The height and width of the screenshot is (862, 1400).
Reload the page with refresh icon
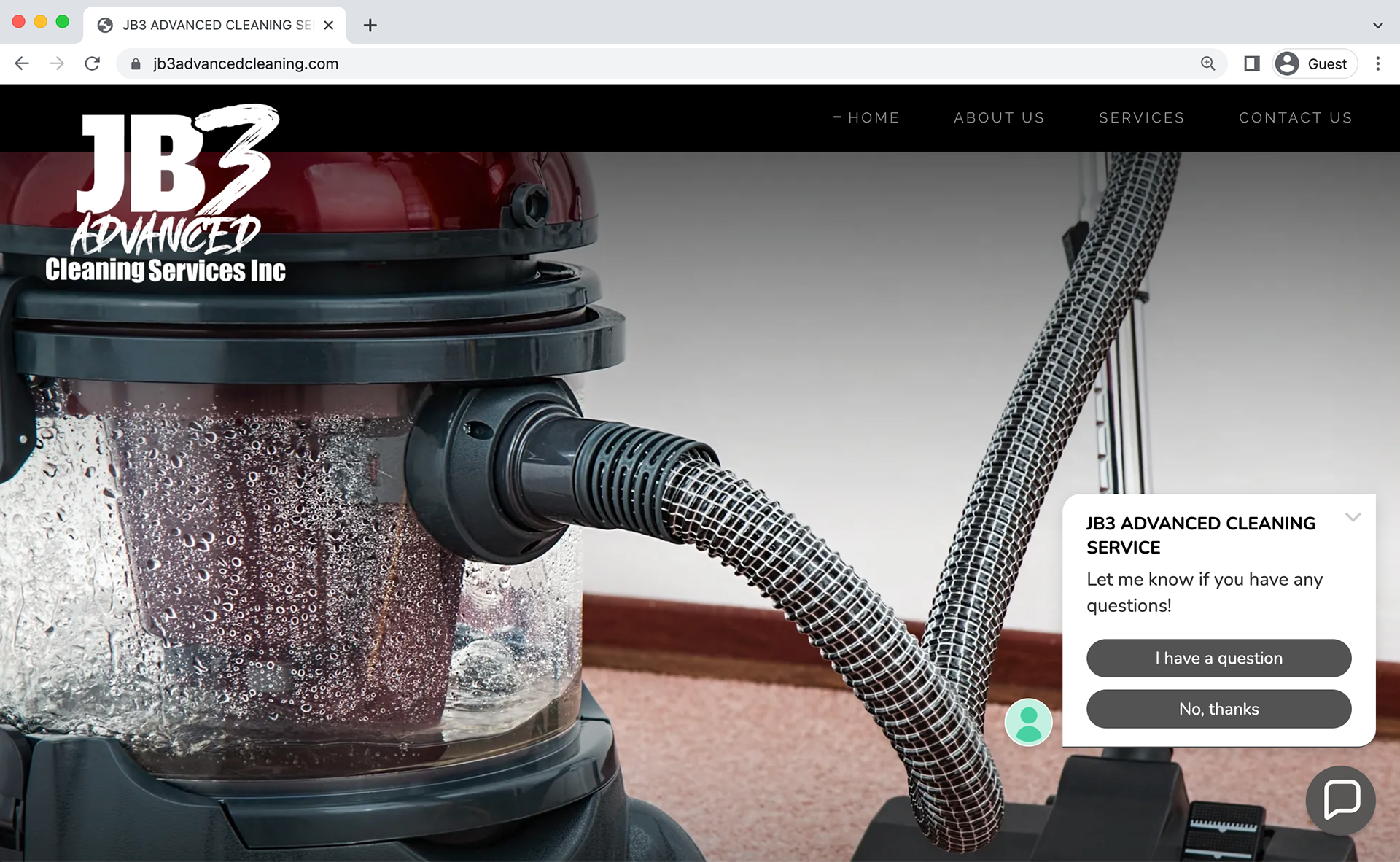pyautogui.click(x=92, y=63)
